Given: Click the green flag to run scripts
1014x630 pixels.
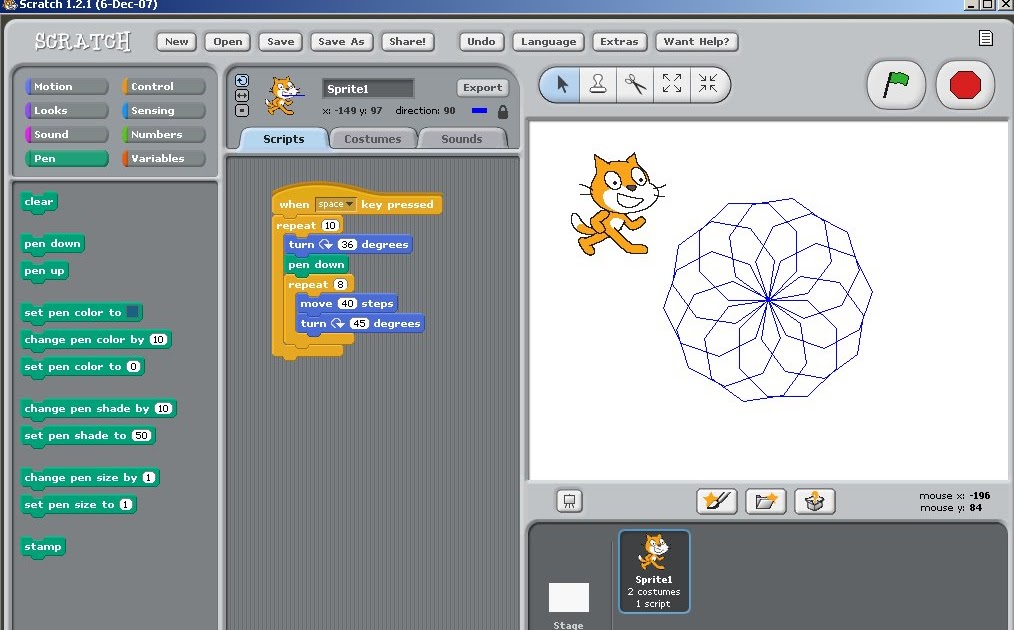Looking at the screenshot, I should coord(895,85).
